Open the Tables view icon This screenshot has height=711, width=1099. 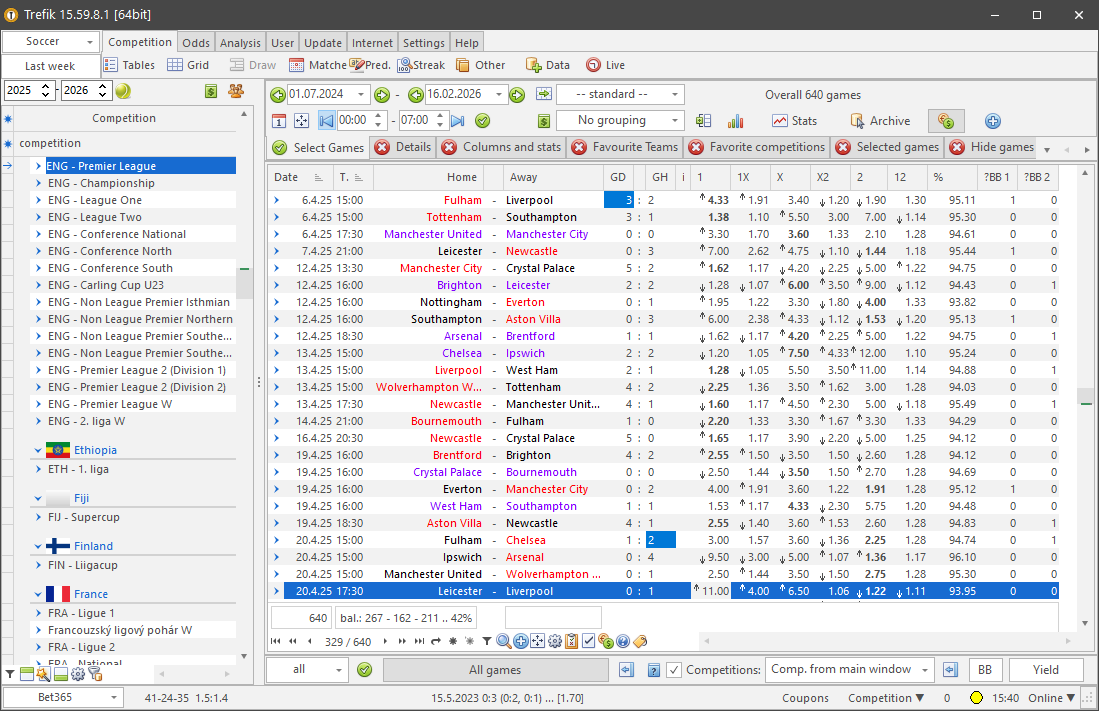111,65
